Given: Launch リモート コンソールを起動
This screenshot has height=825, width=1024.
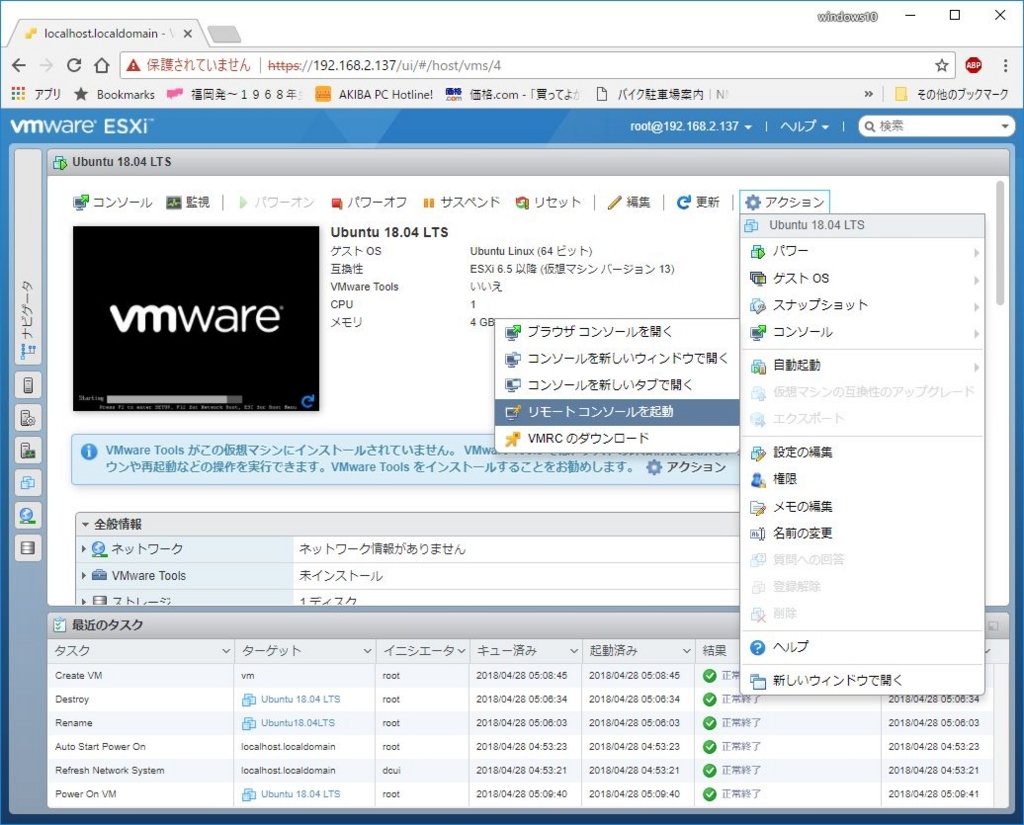Looking at the screenshot, I should 617,412.
